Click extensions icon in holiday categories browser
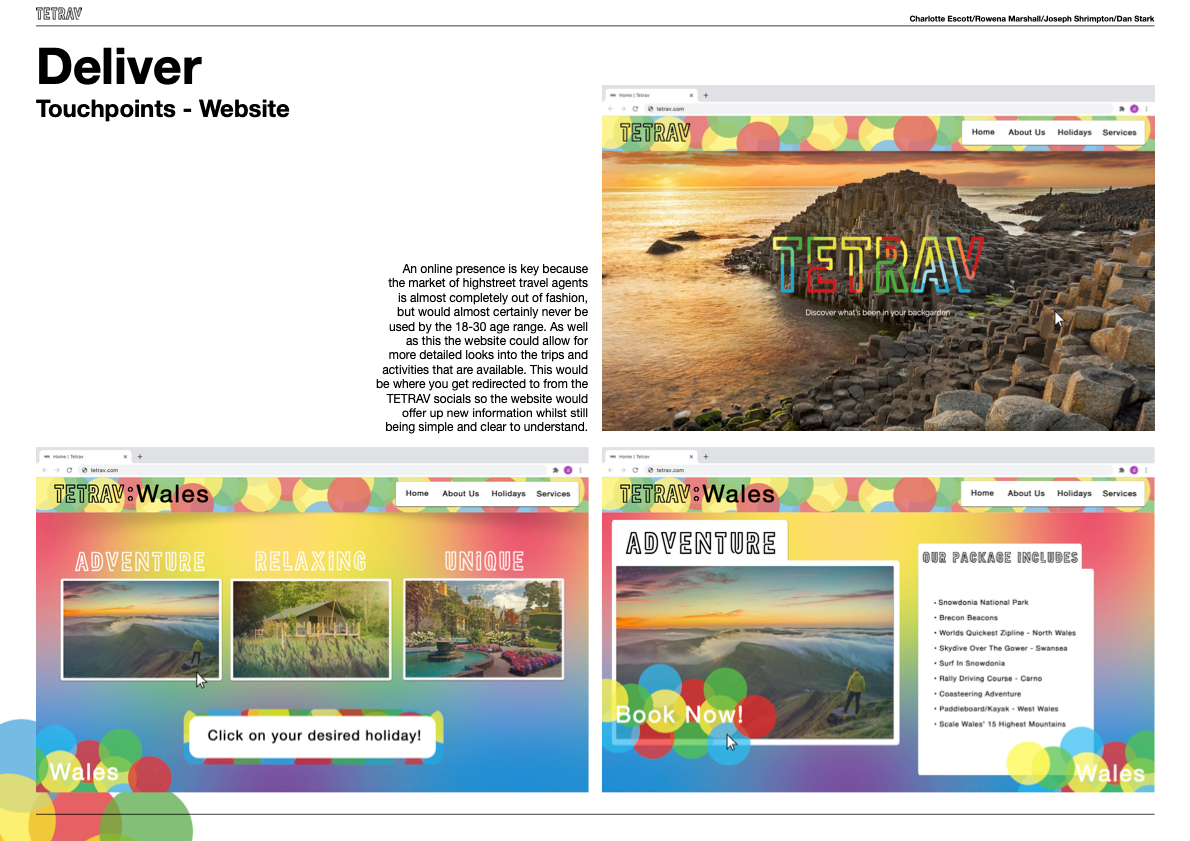This screenshot has height=841, width=1190. coord(555,471)
